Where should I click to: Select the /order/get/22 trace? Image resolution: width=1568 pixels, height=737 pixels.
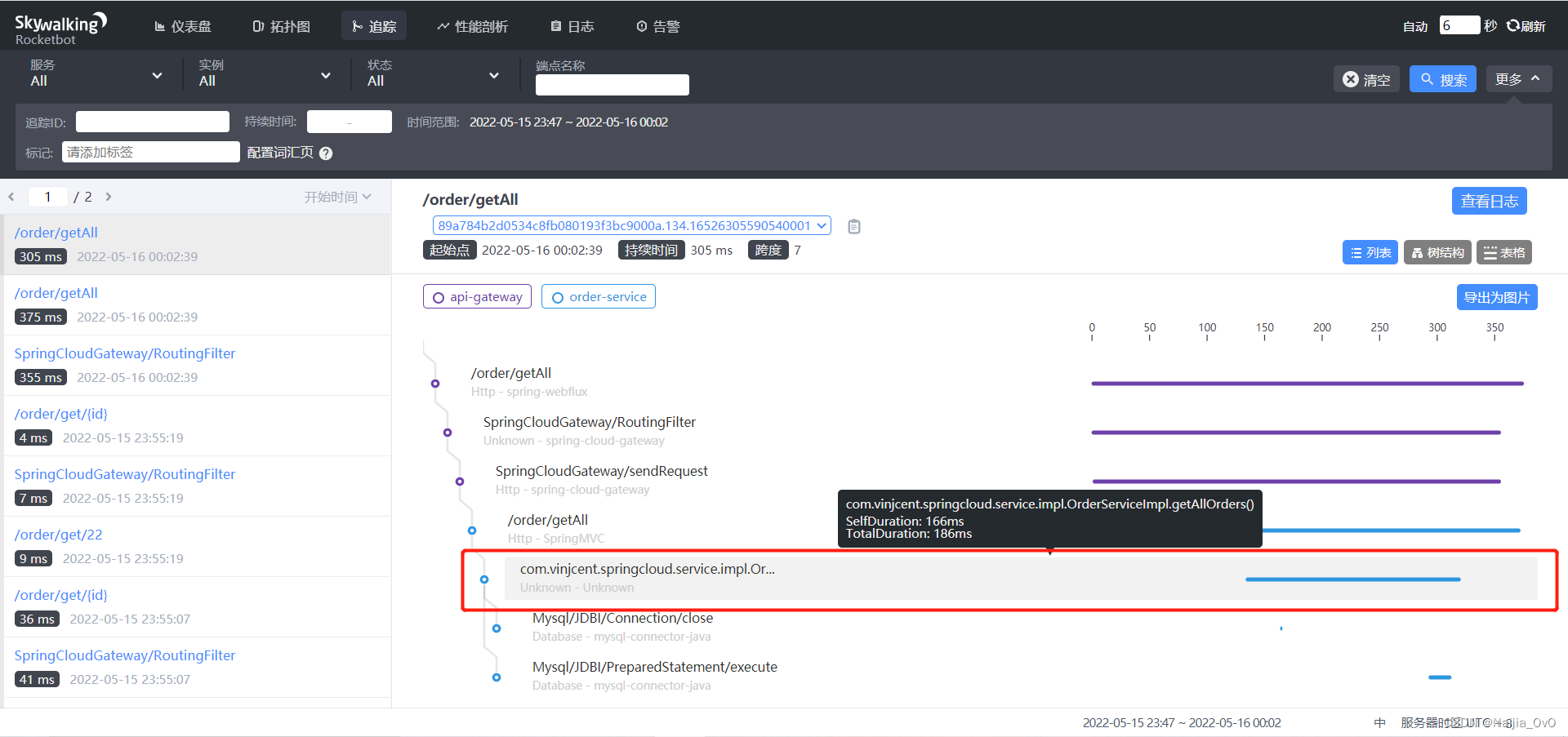pos(197,546)
